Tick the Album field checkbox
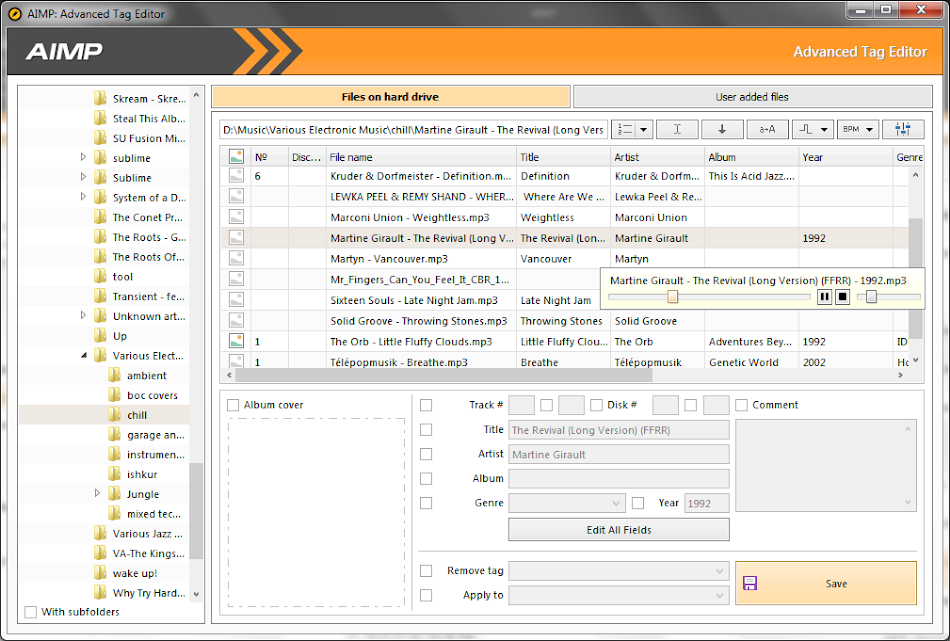This screenshot has width=950, height=641. (x=426, y=479)
